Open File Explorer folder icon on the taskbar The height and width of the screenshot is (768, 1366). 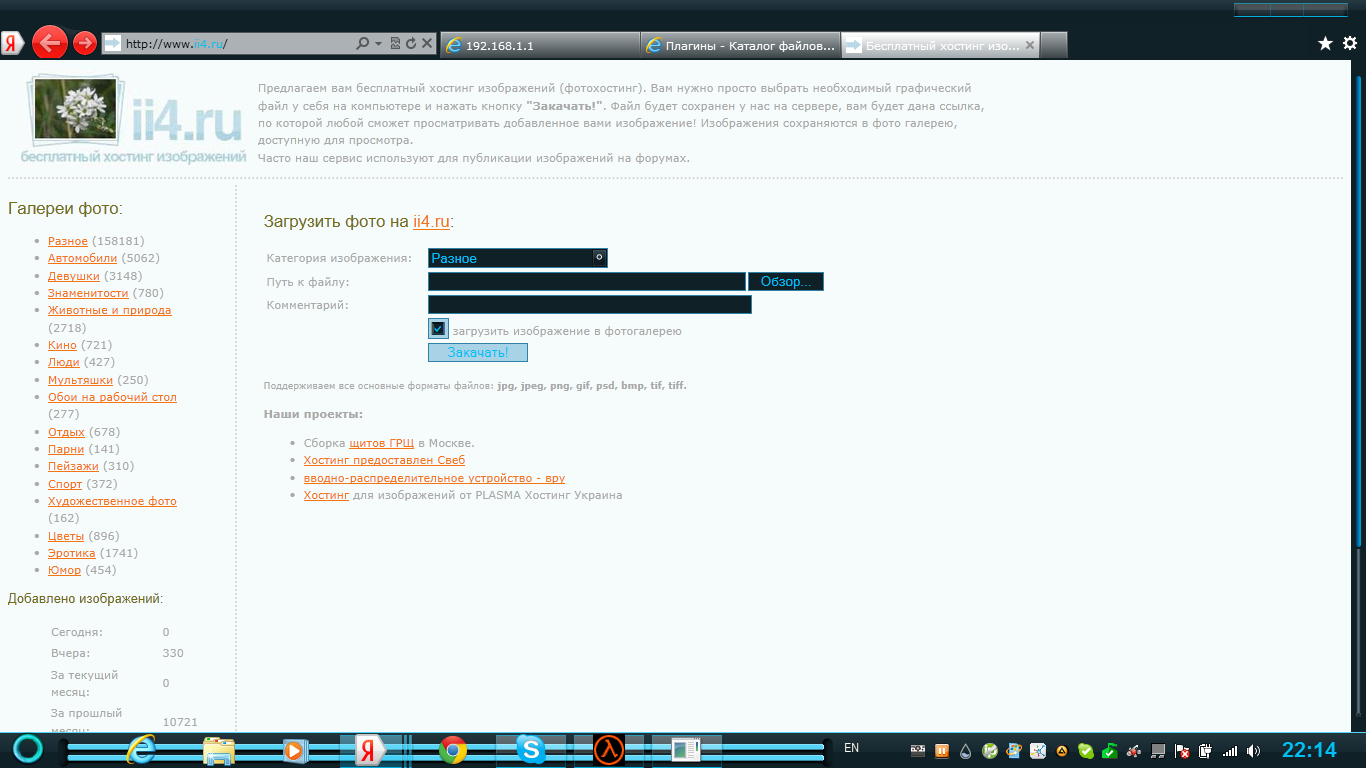[x=218, y=750]
